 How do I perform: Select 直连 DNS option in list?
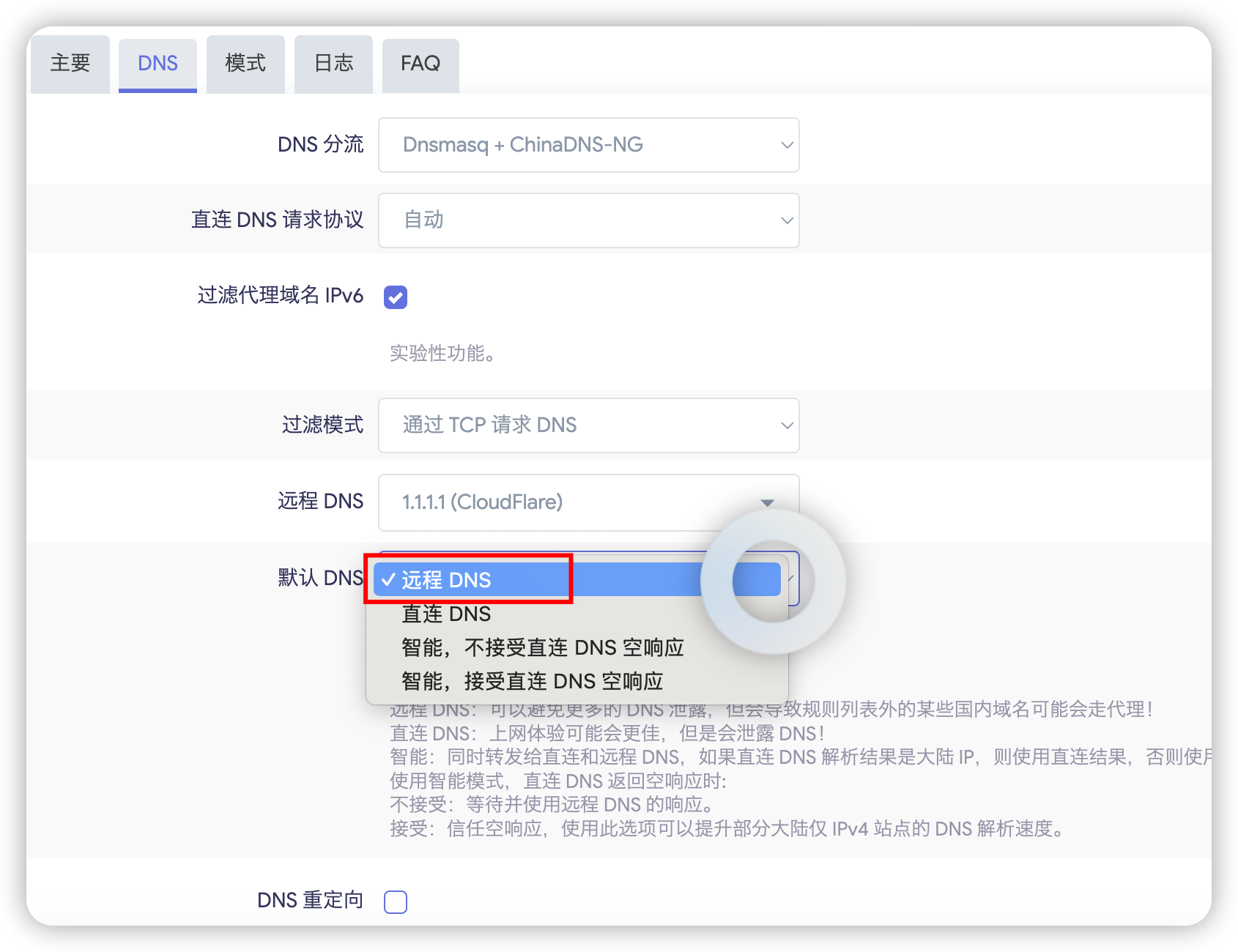pos(446,614)
